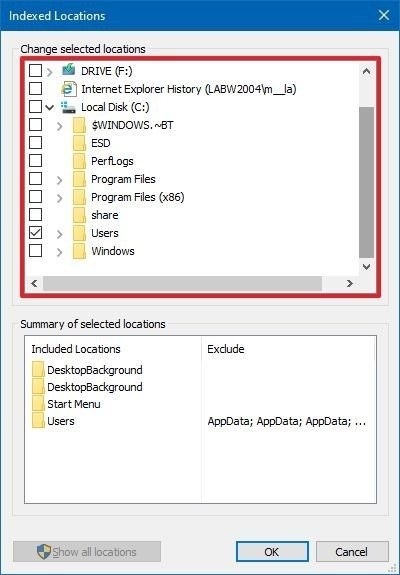
Task: Select the Users entry in Included Locations
Action: coord(53,421)
